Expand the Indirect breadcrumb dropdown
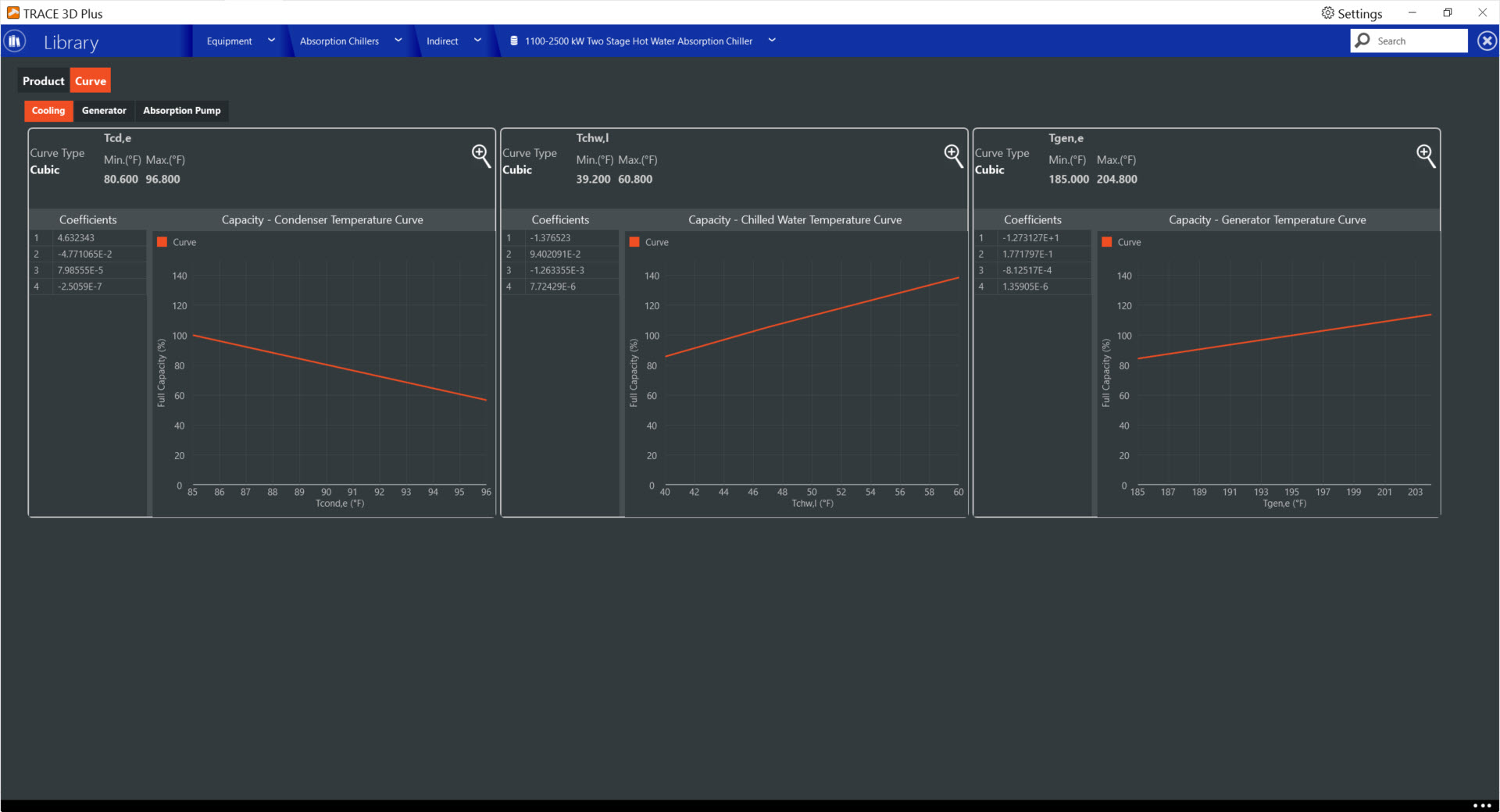This screenshot has height=812, width=1500. [x=477, y=41]
